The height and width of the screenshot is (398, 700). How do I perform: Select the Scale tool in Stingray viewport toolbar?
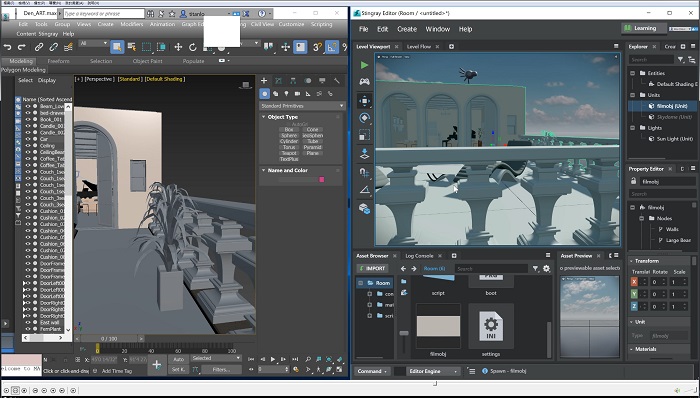pyautogui.click(x=364, y=136)
